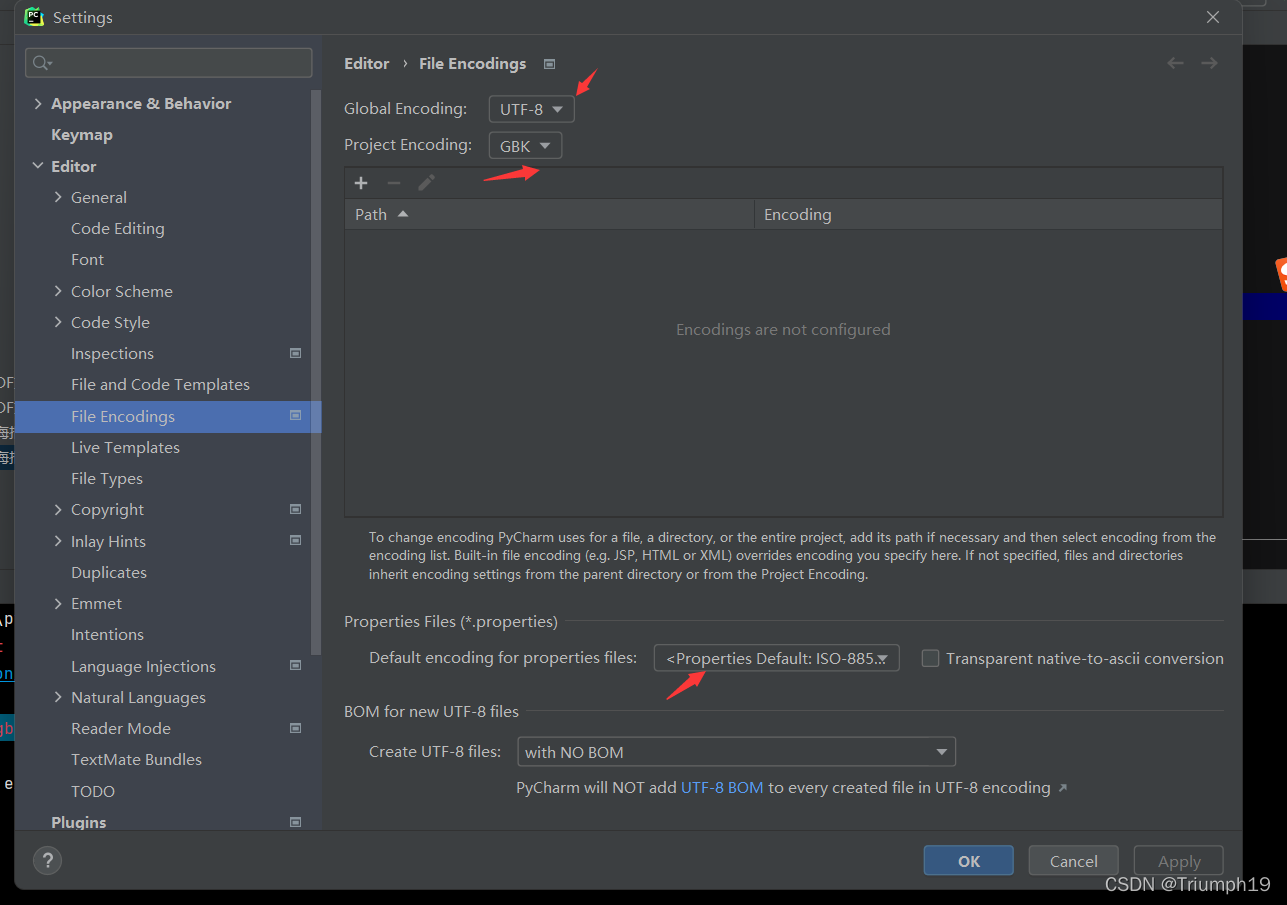Screen dimensions: 1287x905
Task: Expand the Color Scheme node
Action: coord(58,291)
